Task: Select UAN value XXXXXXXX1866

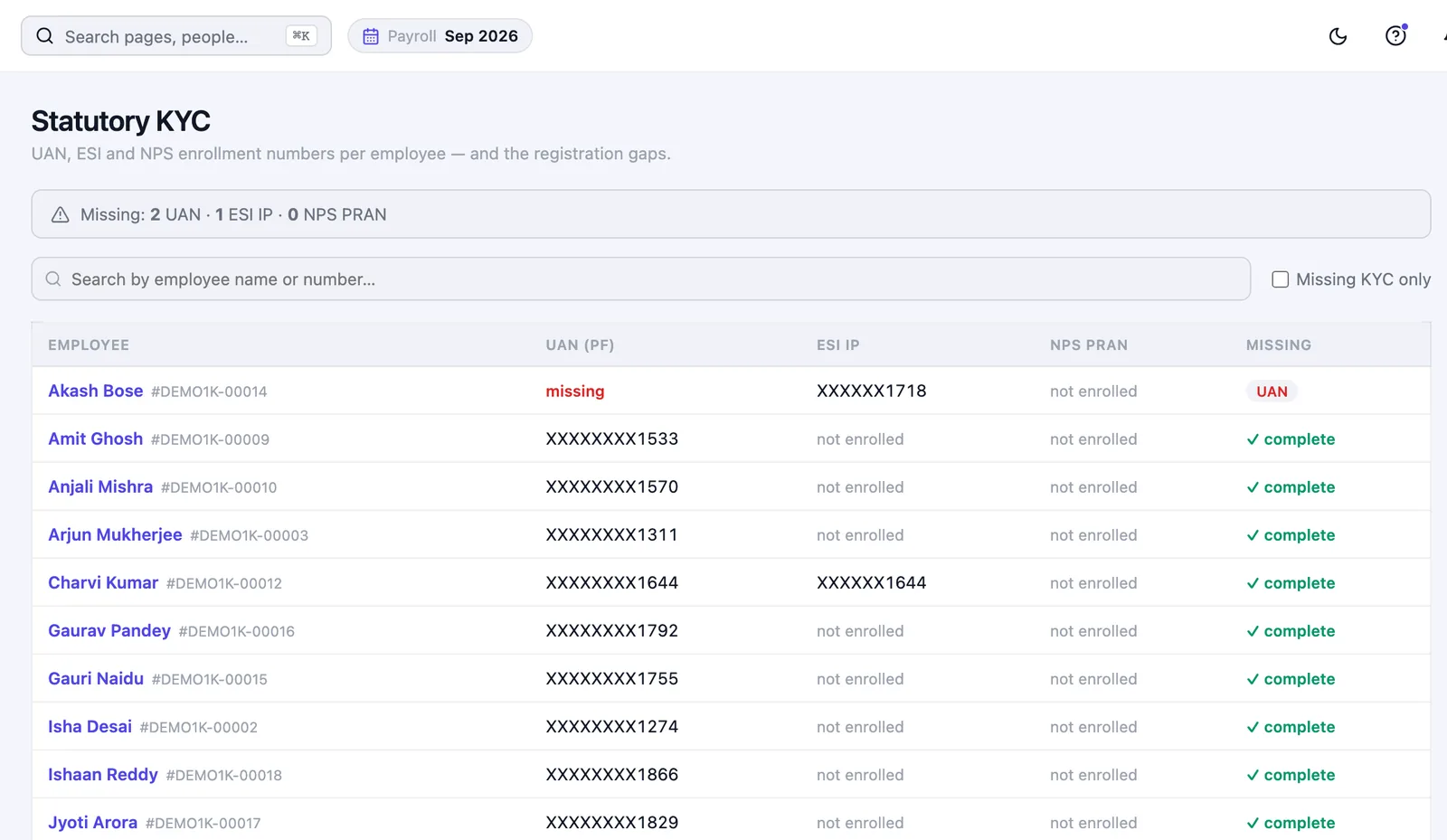Action: pos(612,774)
